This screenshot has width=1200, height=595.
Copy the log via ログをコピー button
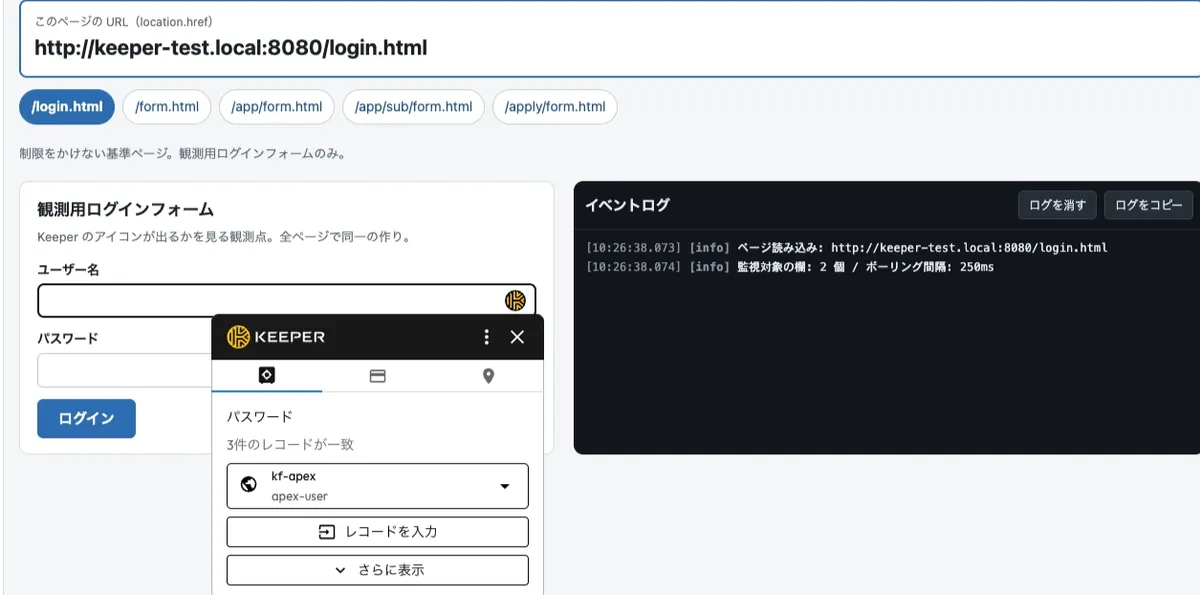[x=1148, y=205]
